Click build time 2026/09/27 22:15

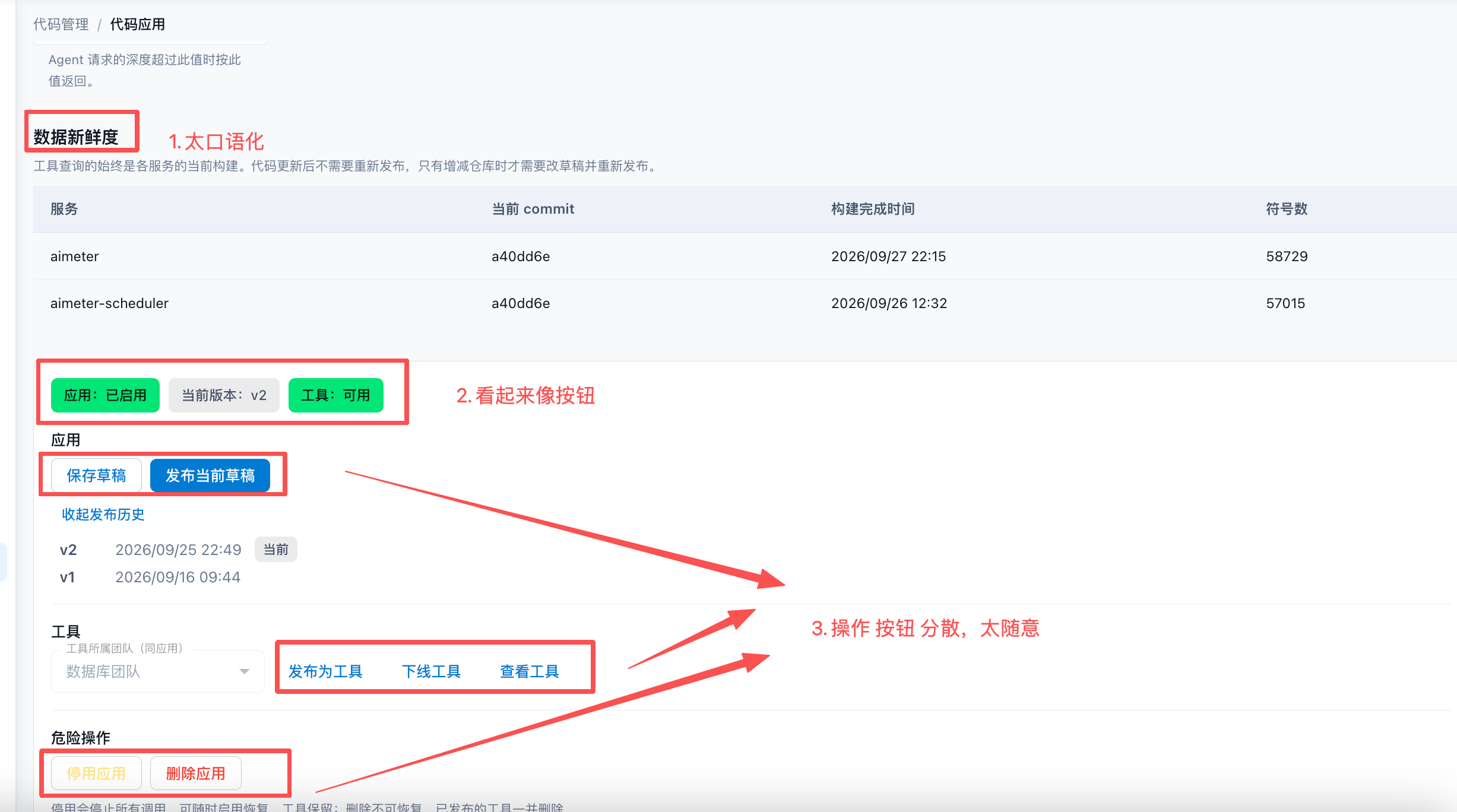coord(889,256)
